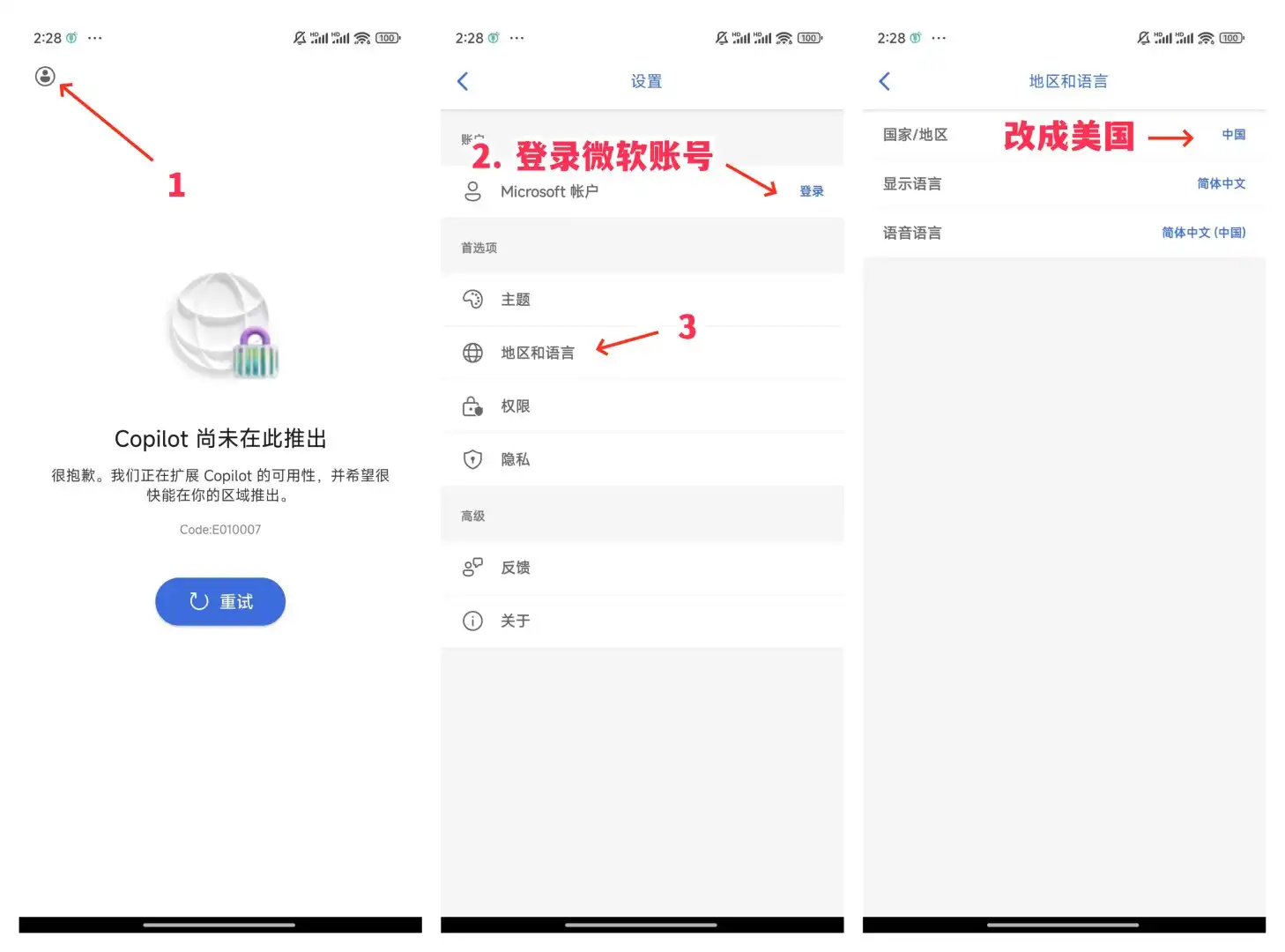Image resolution: width=1285 pixels, height=952 pixels.
Task: Open the profile avatar icon on Copilot screen
Action: [45, 77]
